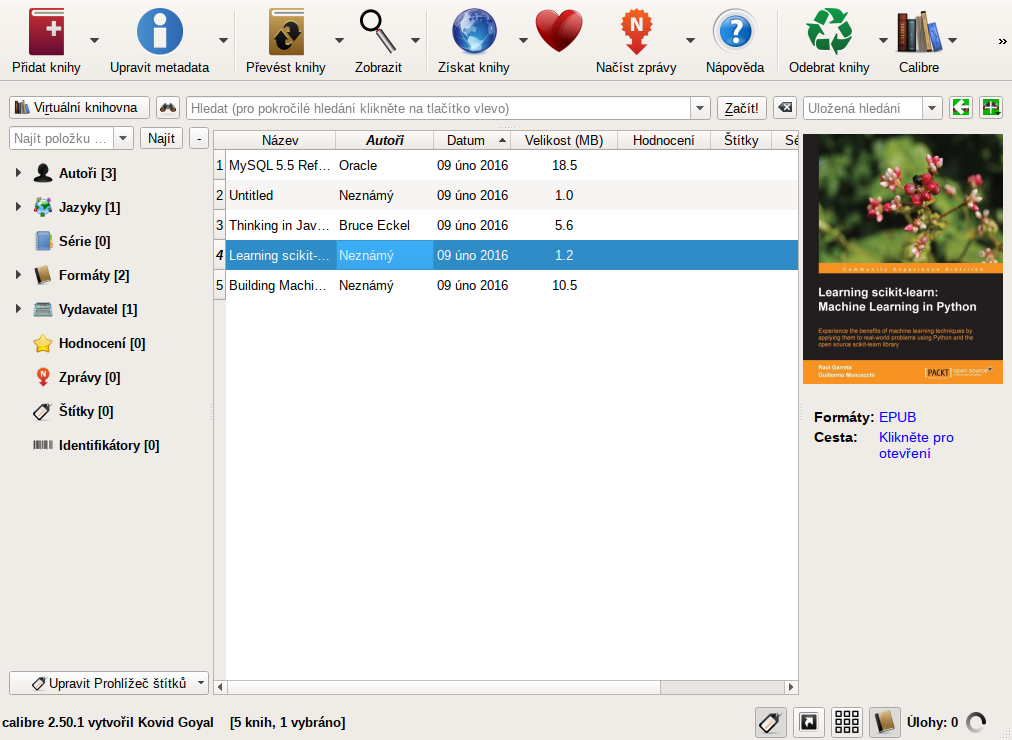
Task: Open advanced search binoculars icon
Action: tap(168, 108)
